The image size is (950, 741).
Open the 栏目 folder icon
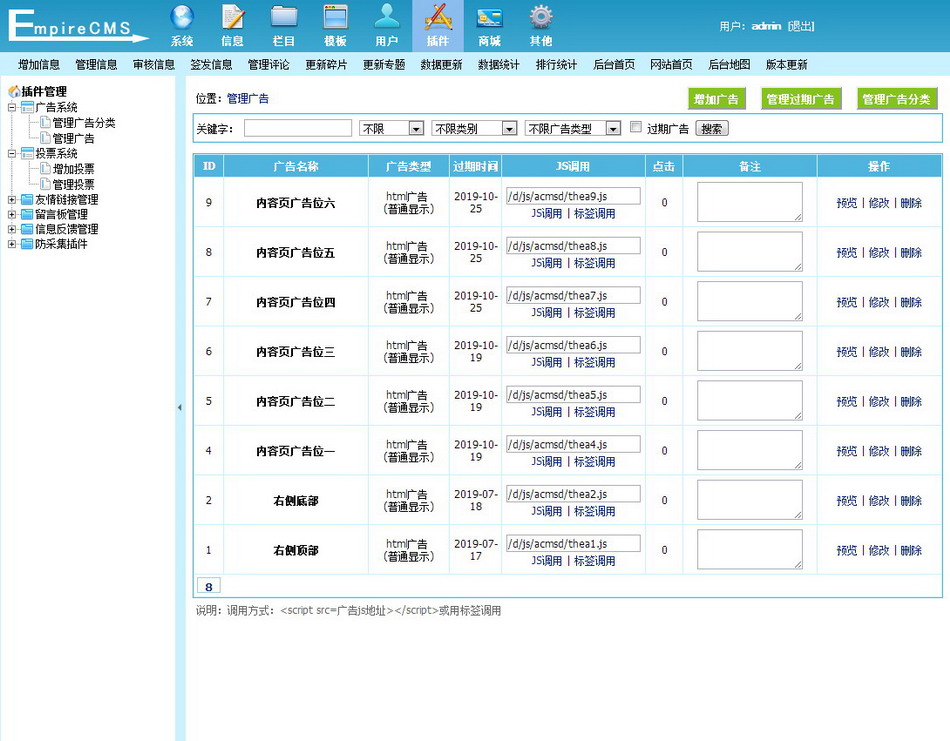(284, 18)
